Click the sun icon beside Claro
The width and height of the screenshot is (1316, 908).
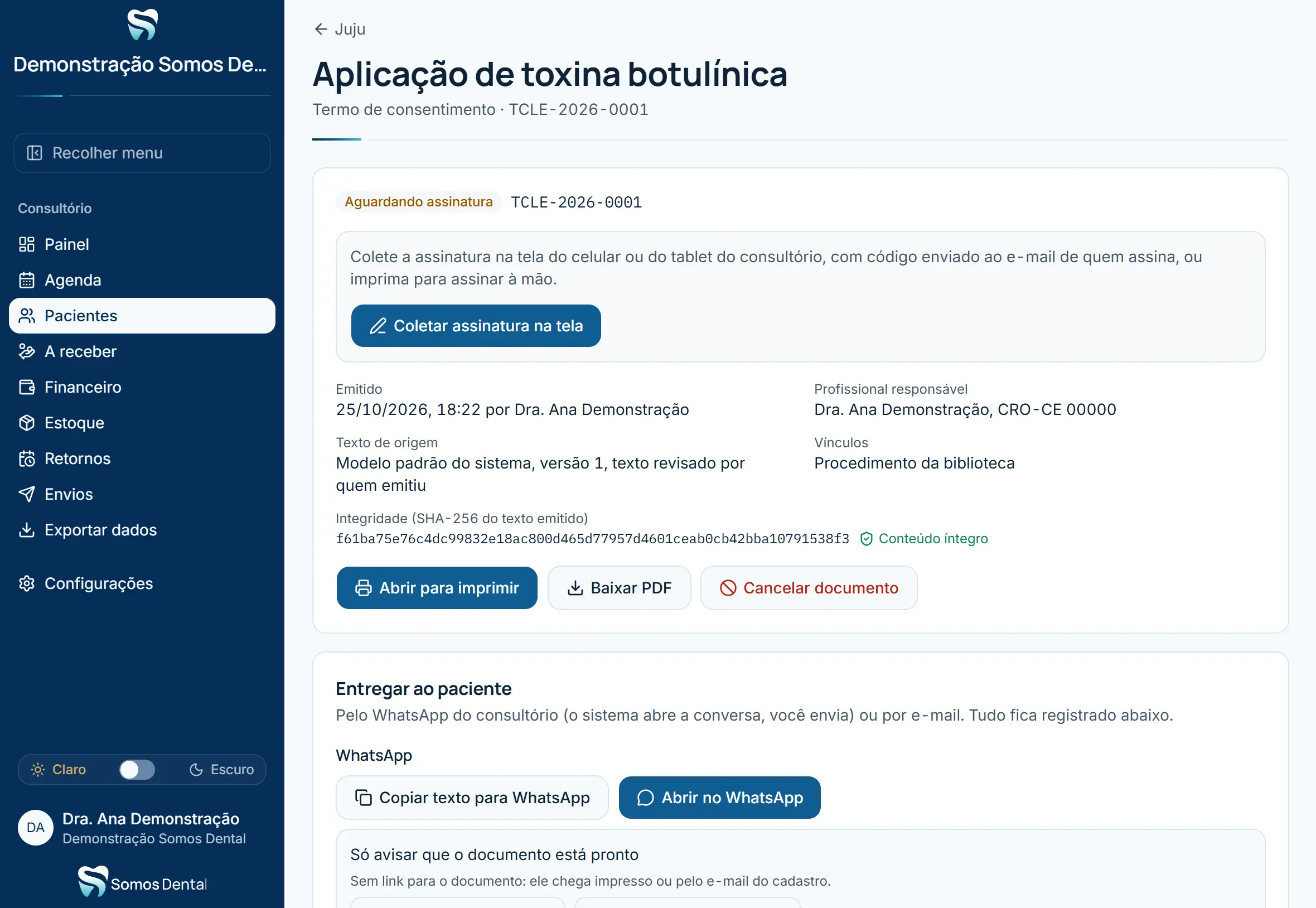click(38, 770)
